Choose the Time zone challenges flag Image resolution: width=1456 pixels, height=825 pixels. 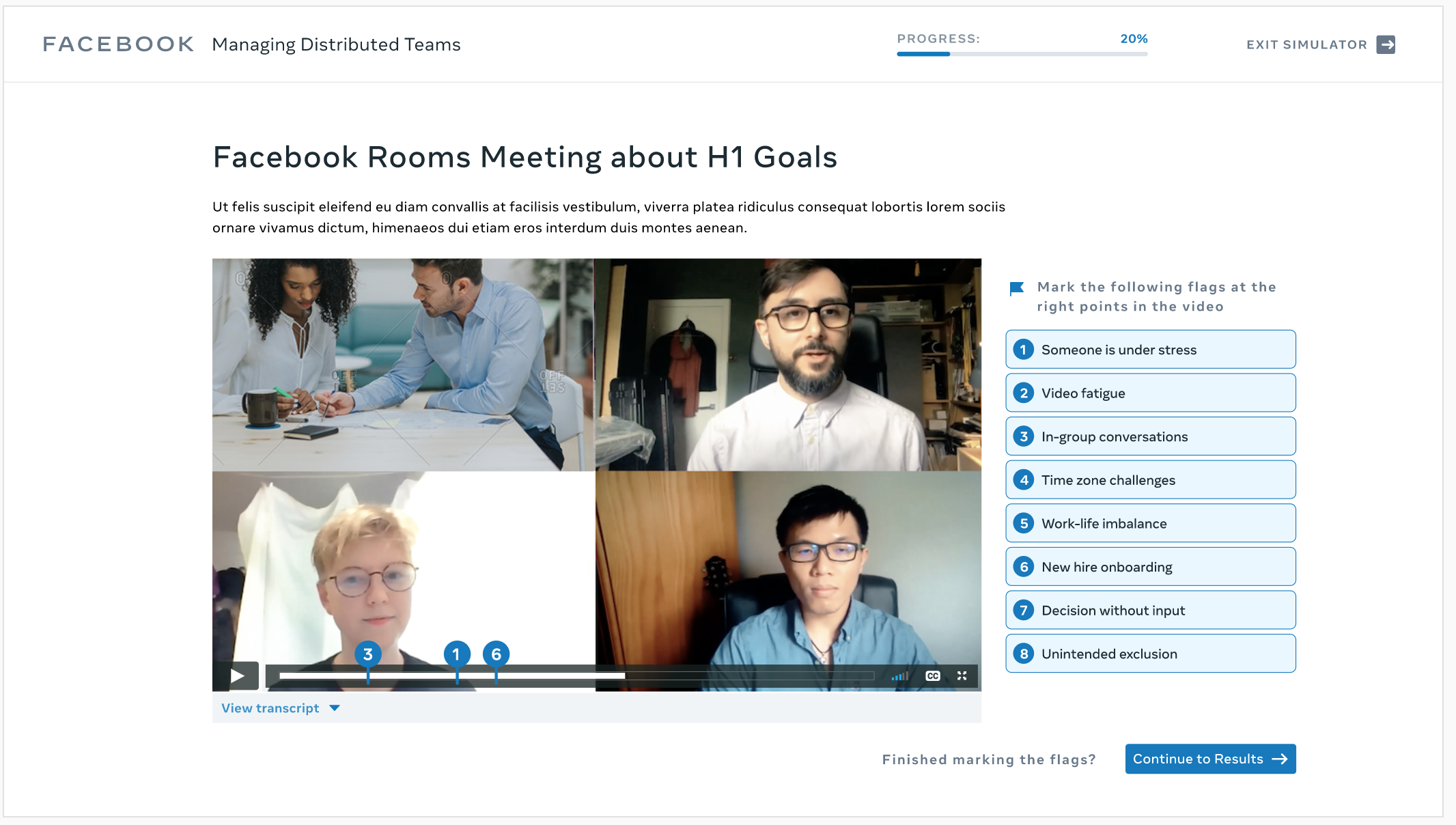pos(1150,480)
